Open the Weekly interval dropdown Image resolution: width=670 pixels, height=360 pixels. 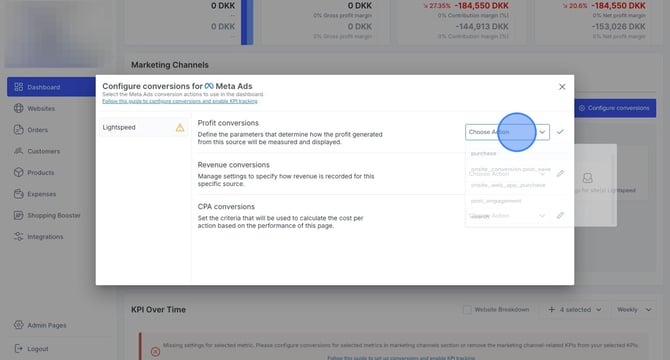pos(634,310)
